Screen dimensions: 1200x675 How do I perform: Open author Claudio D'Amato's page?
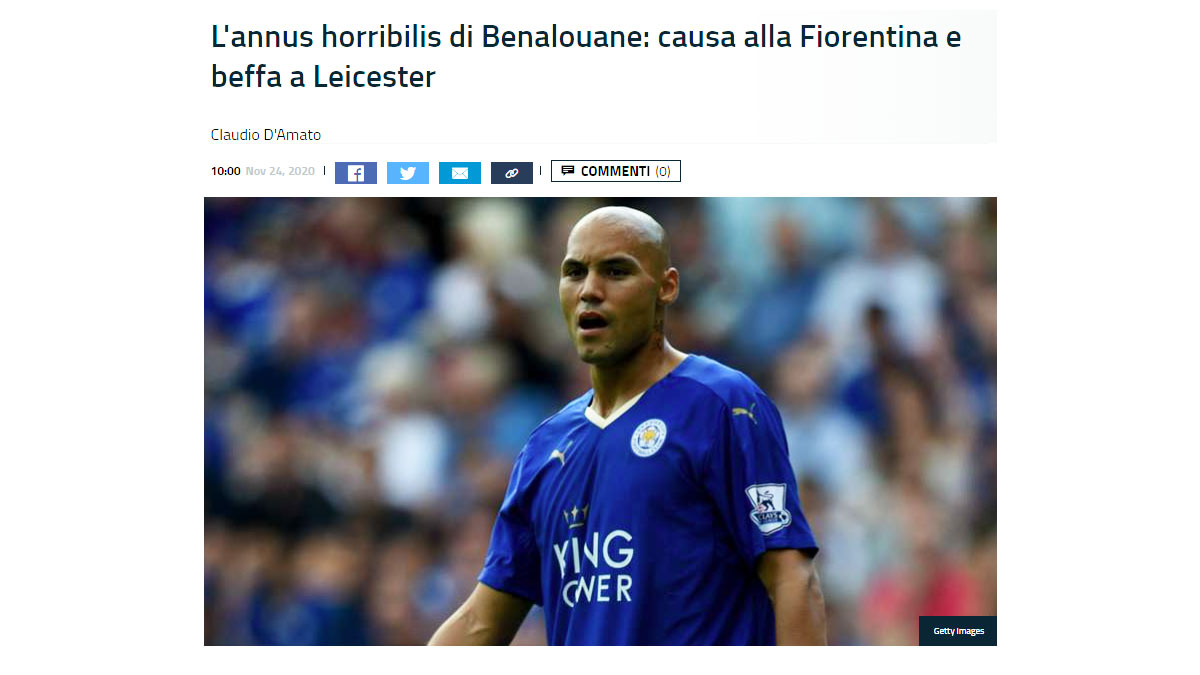tap(266, 134)
